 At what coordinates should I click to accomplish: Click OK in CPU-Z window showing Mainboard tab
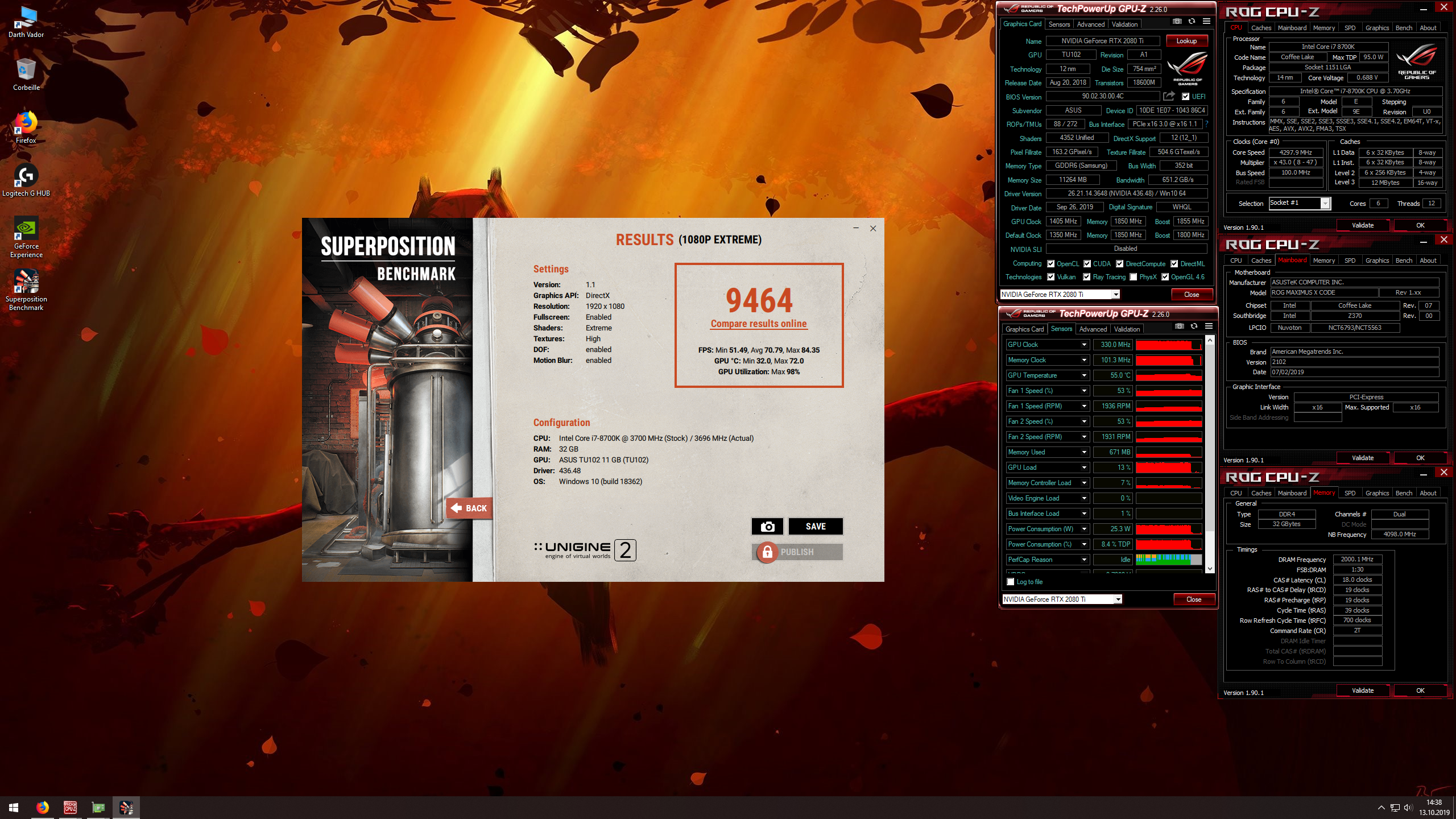1420,458
